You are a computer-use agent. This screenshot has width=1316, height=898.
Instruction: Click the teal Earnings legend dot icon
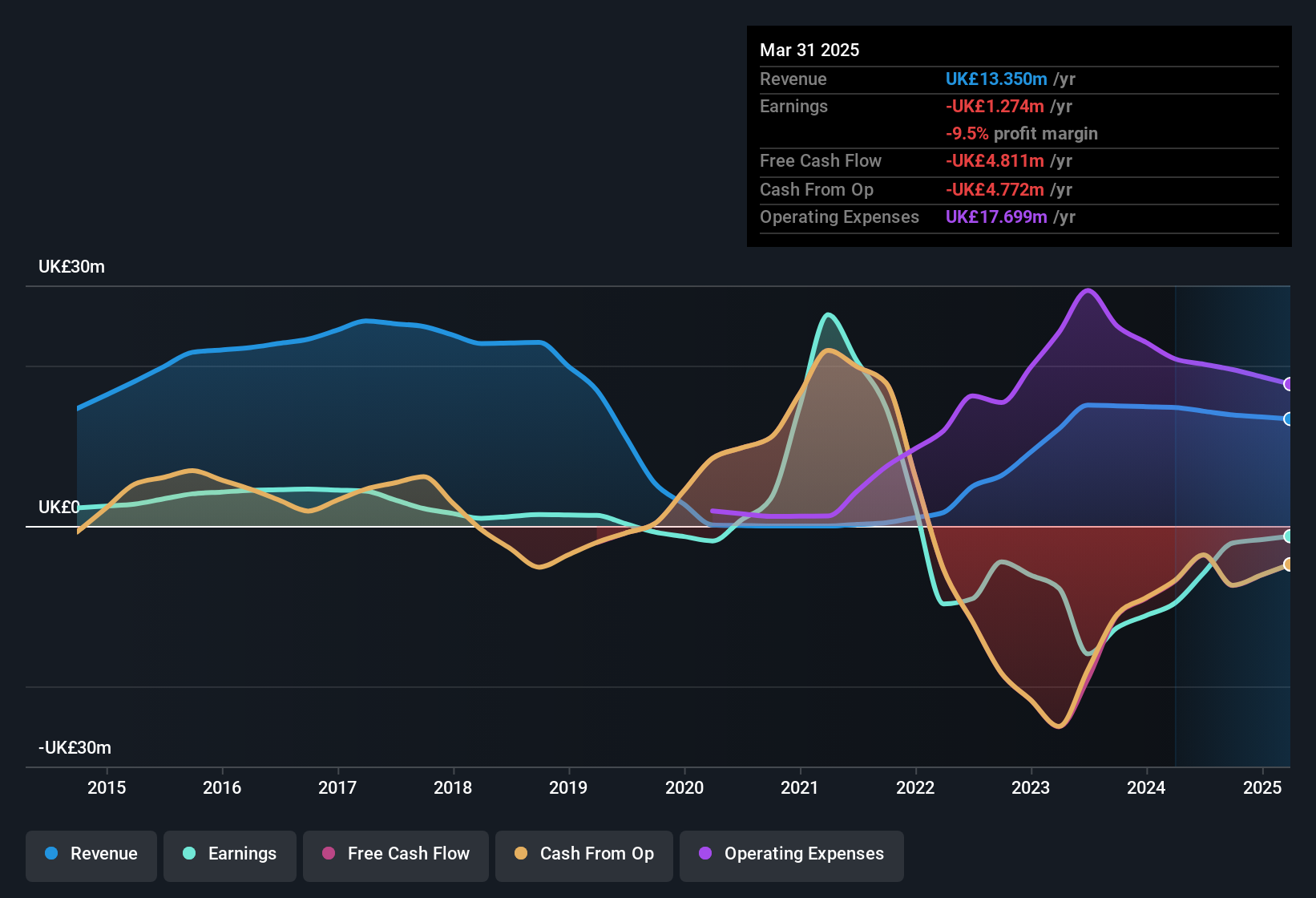point(188,854)
